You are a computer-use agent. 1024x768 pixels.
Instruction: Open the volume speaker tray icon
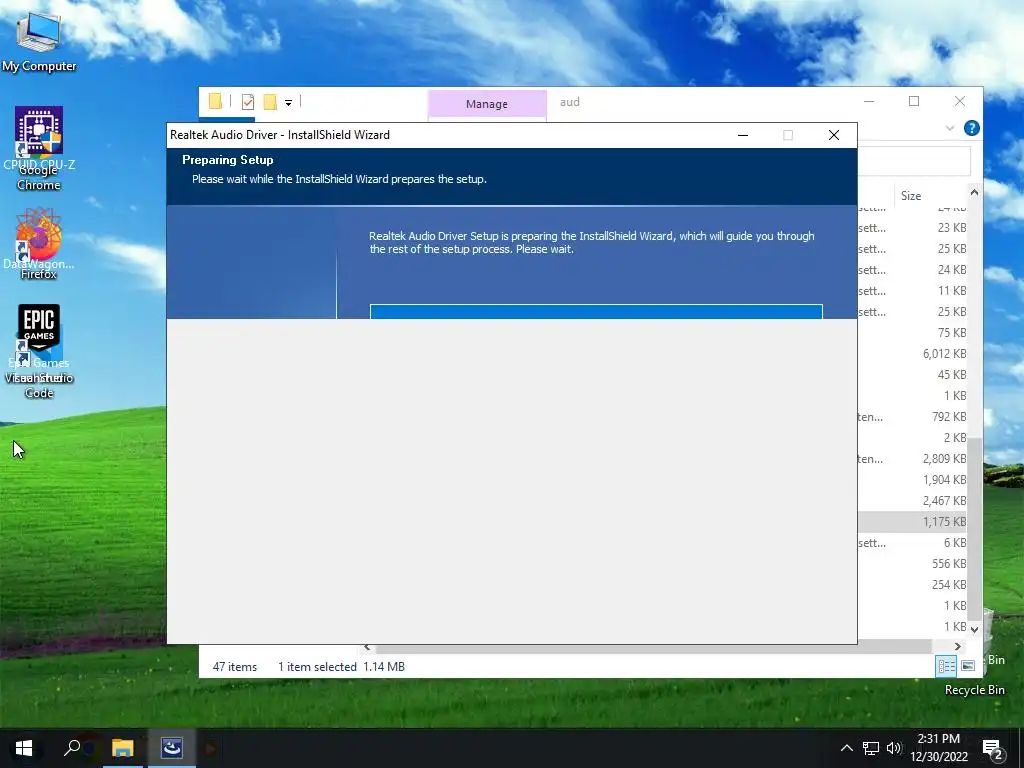(893, 748)
